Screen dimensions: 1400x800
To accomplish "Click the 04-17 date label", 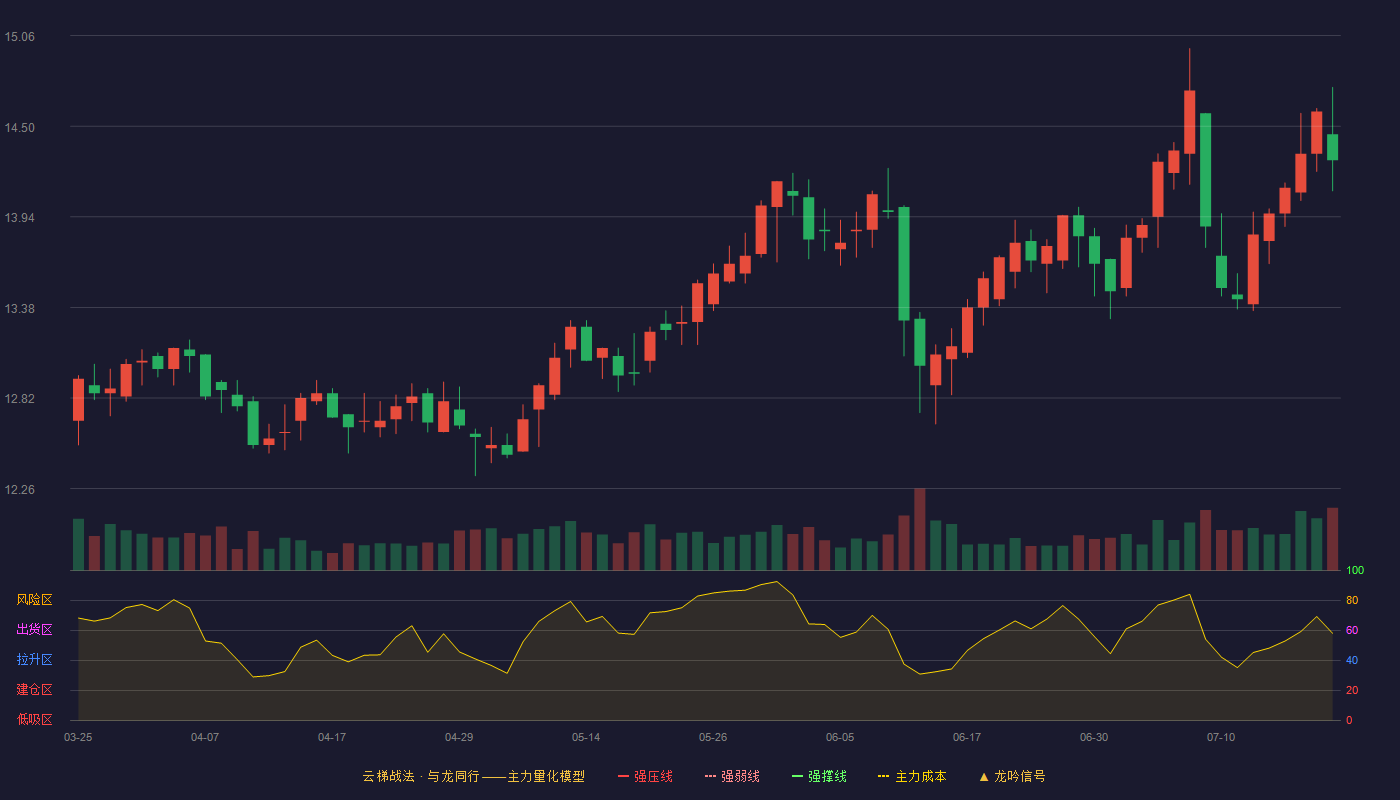I will pyautogui.click(x=332, y=737).
